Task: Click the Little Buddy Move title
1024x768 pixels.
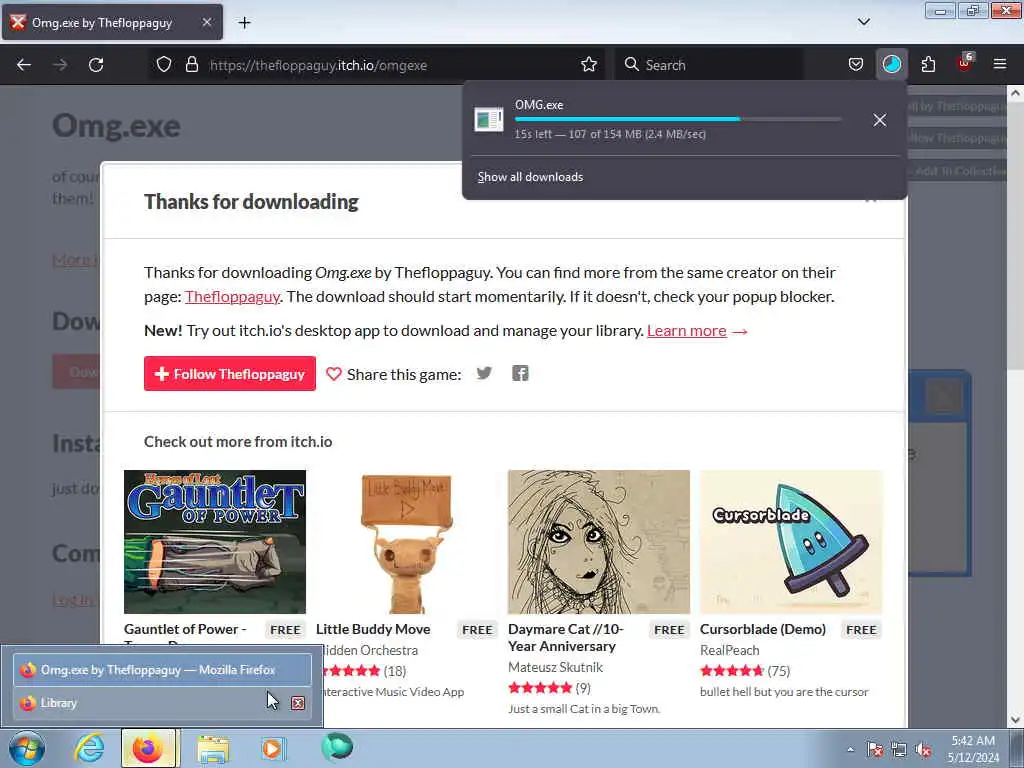Action: click(x=373, y=629)
